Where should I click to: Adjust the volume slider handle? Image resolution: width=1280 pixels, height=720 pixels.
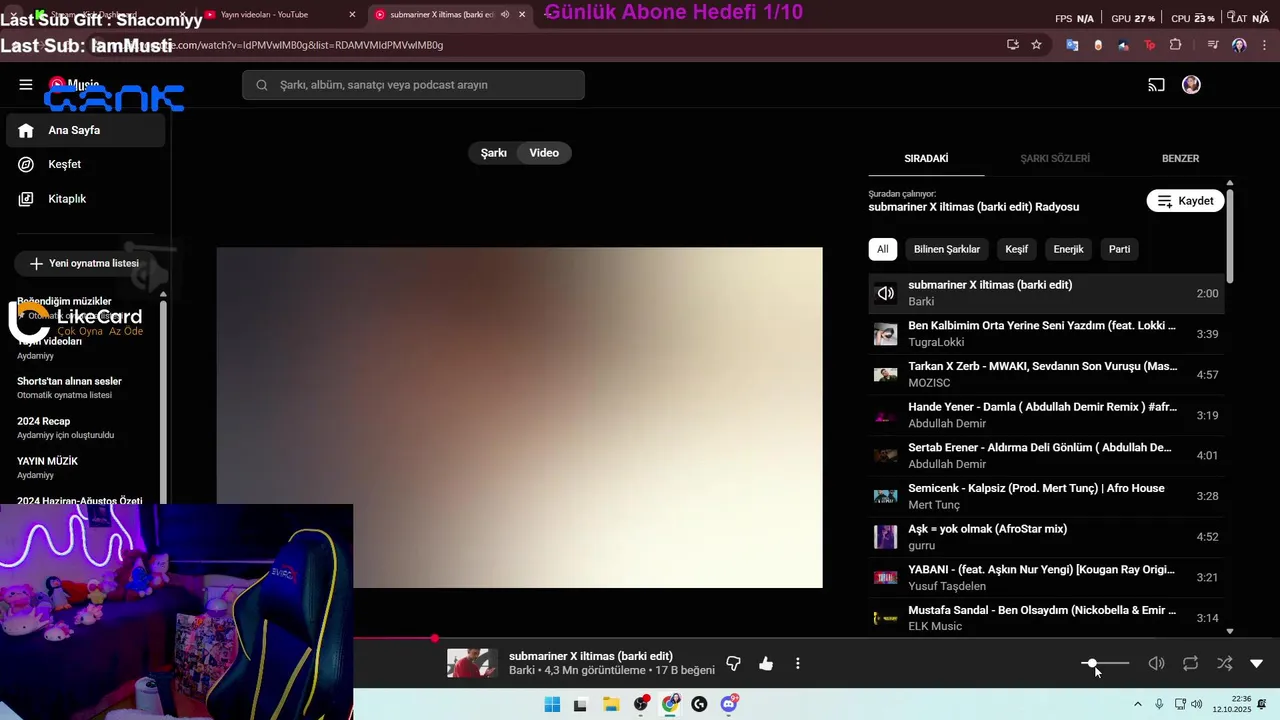click(1092, 664)
